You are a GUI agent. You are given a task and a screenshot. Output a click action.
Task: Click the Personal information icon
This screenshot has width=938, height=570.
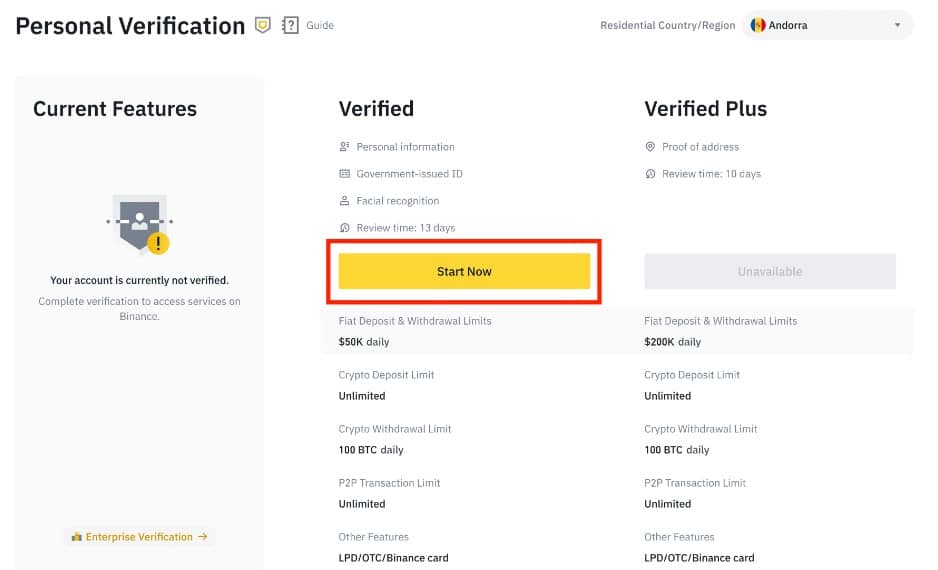(345, 147)
